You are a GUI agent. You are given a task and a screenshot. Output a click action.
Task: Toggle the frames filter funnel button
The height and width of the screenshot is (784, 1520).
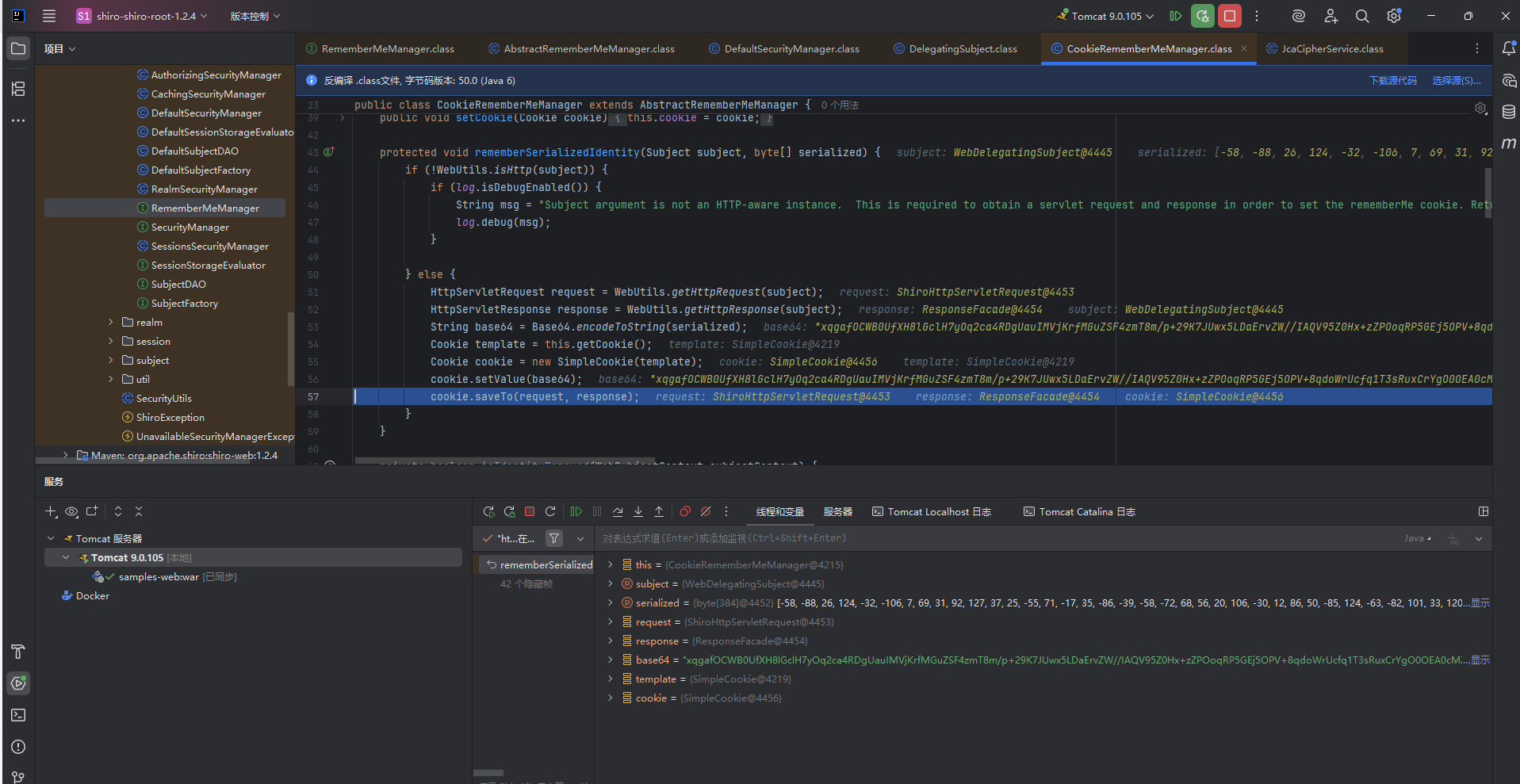tap(554, 539)
